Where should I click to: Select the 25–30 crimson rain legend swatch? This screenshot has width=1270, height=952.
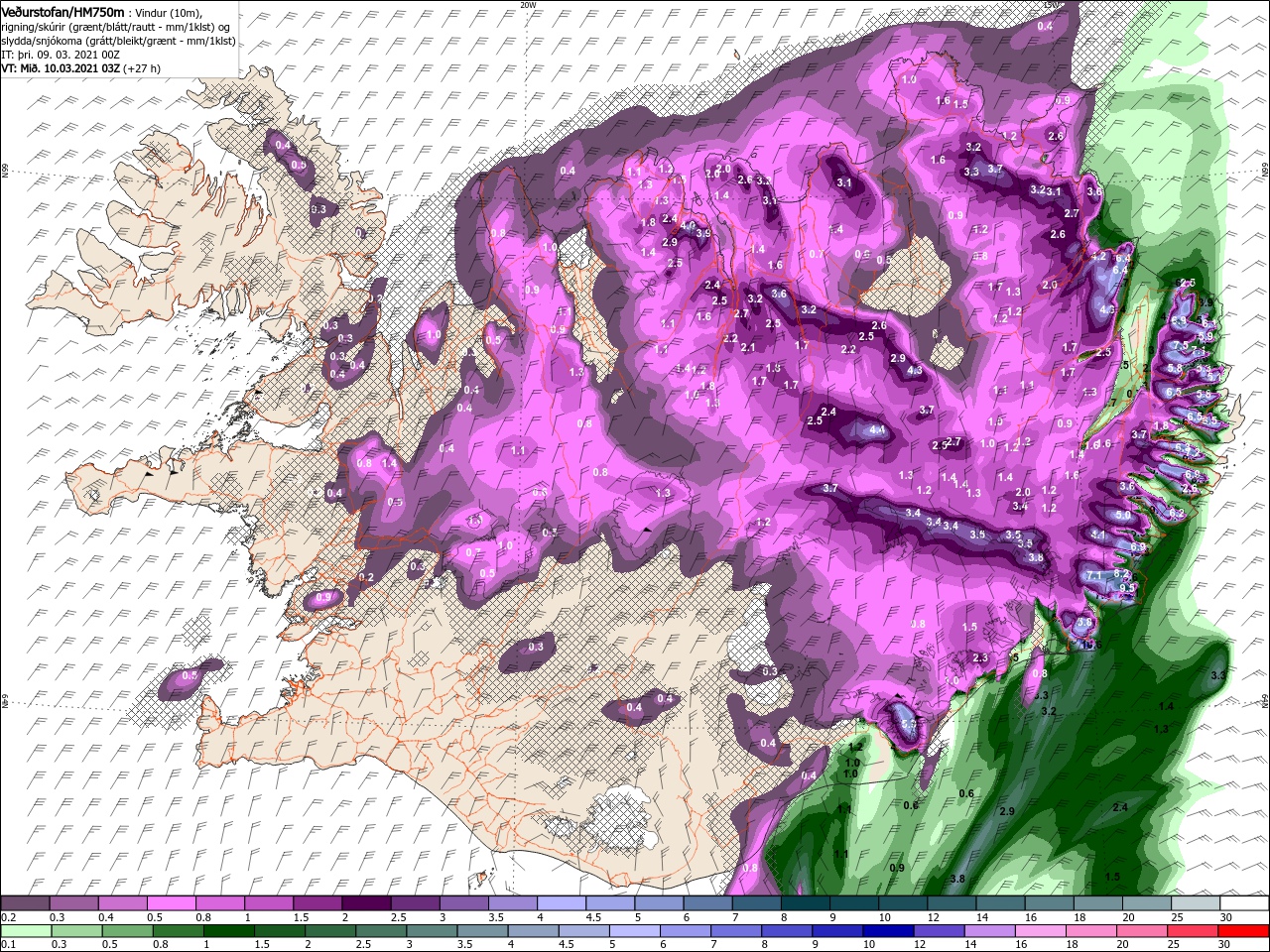coord(1195,931)
